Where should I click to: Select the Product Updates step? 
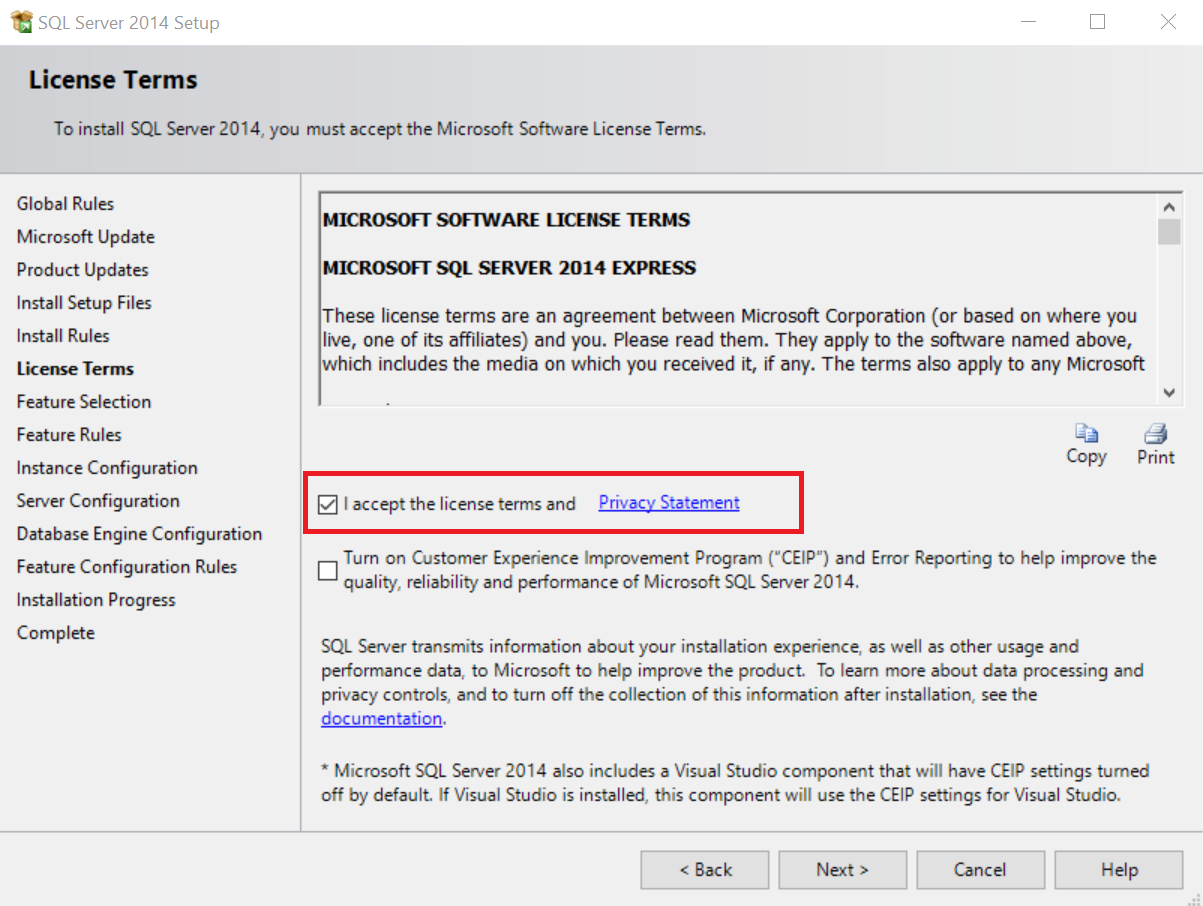[83, 270]
